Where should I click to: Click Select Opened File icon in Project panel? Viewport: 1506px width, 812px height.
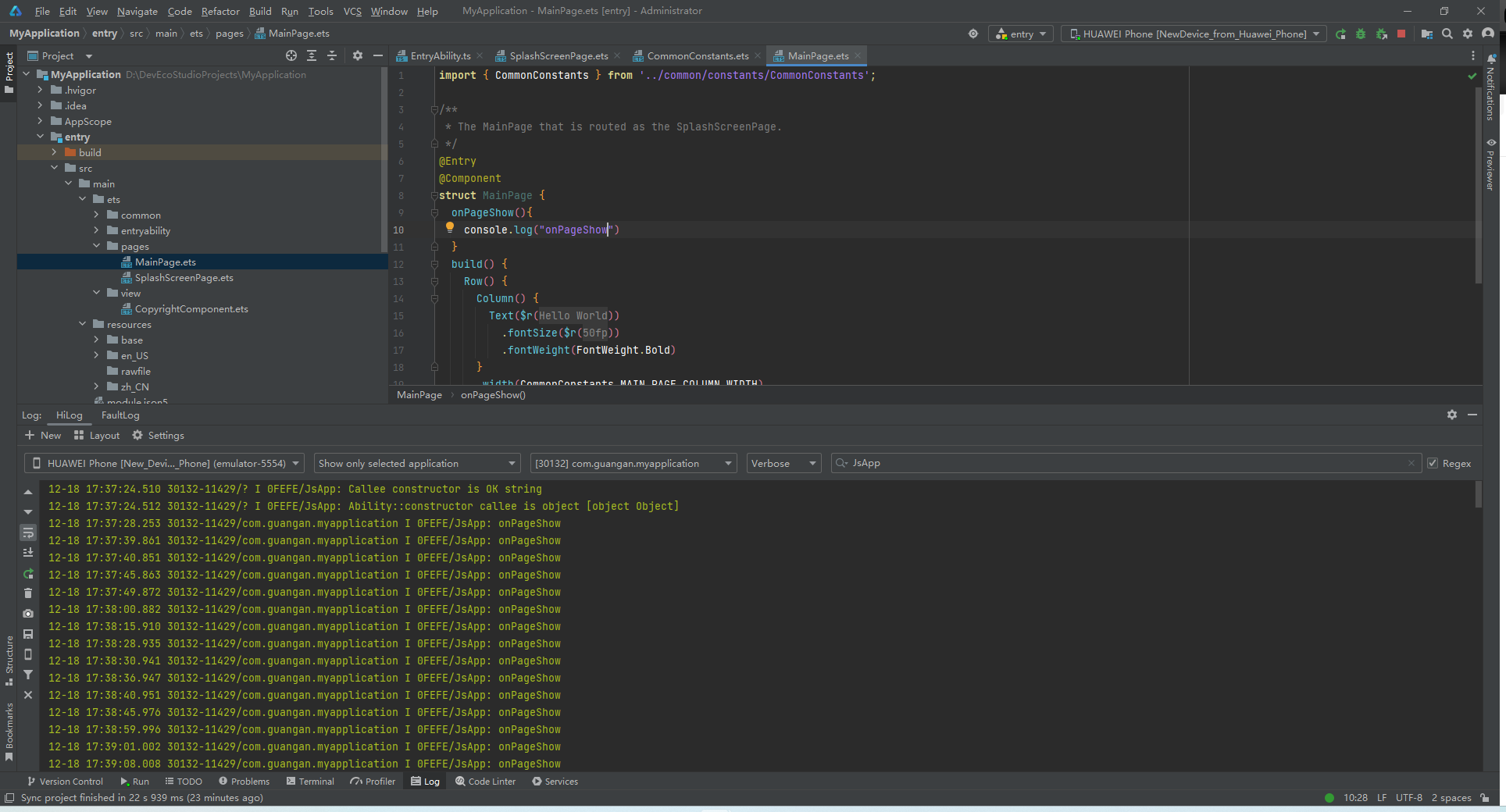tap(291, 55)
